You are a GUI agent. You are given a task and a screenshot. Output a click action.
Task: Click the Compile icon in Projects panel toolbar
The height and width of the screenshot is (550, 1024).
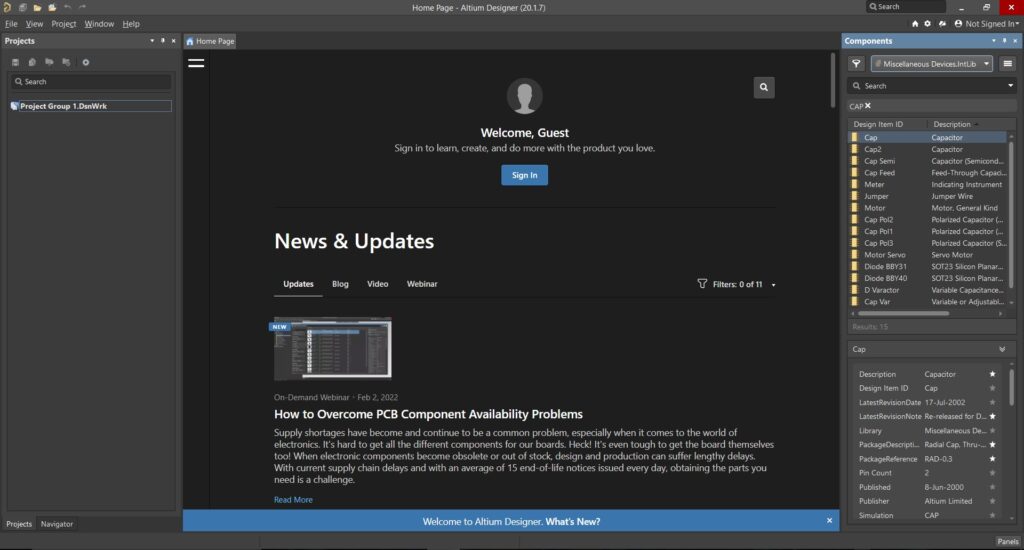point(32,62)
